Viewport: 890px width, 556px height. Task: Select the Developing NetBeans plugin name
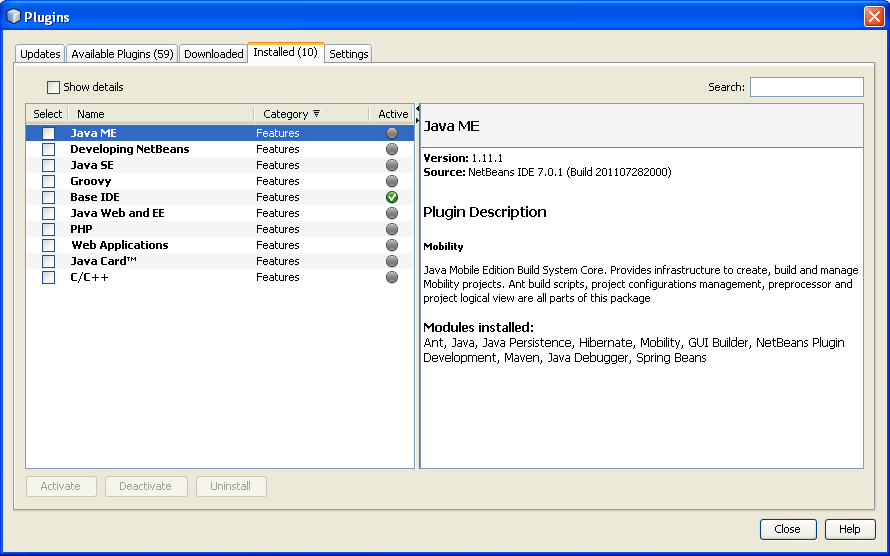(130, 149)
